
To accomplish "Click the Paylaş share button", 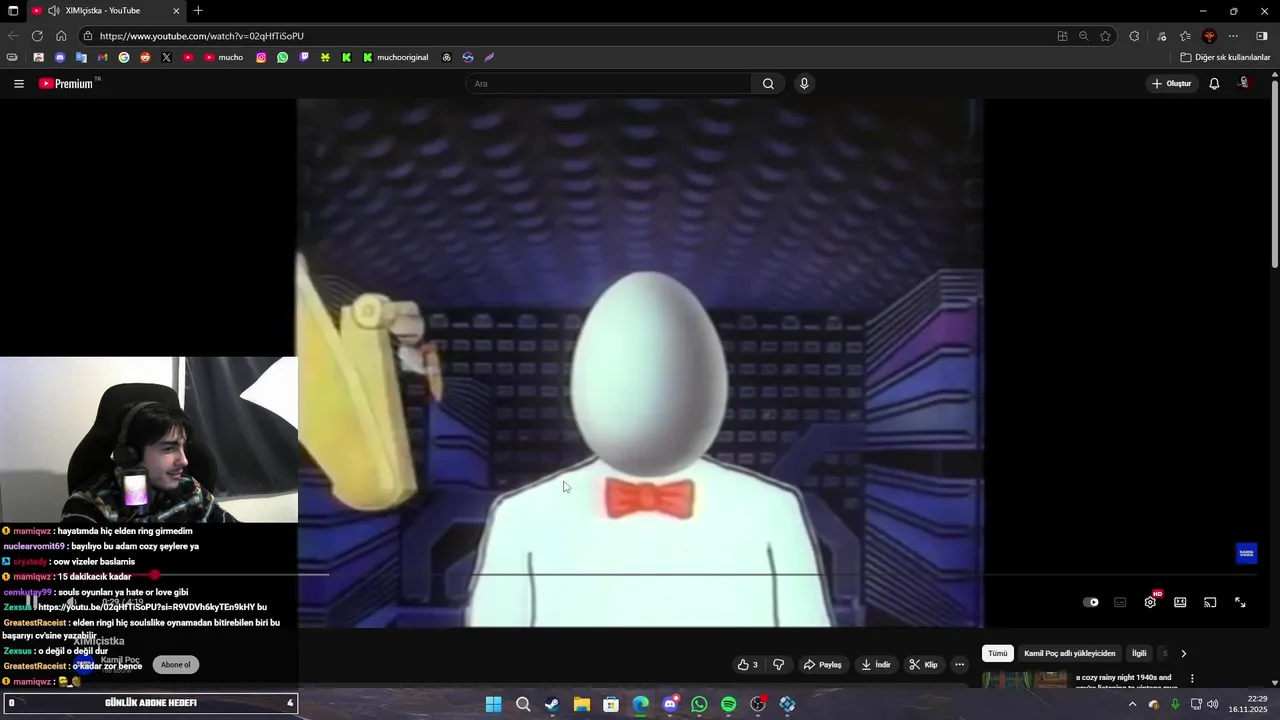I will click(x=822, y=665).
